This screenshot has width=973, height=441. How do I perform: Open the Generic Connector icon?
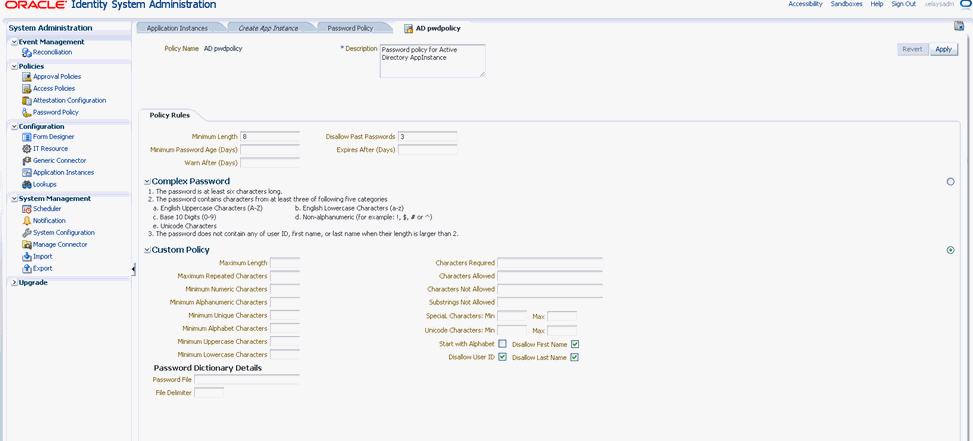tap(27, 161)
